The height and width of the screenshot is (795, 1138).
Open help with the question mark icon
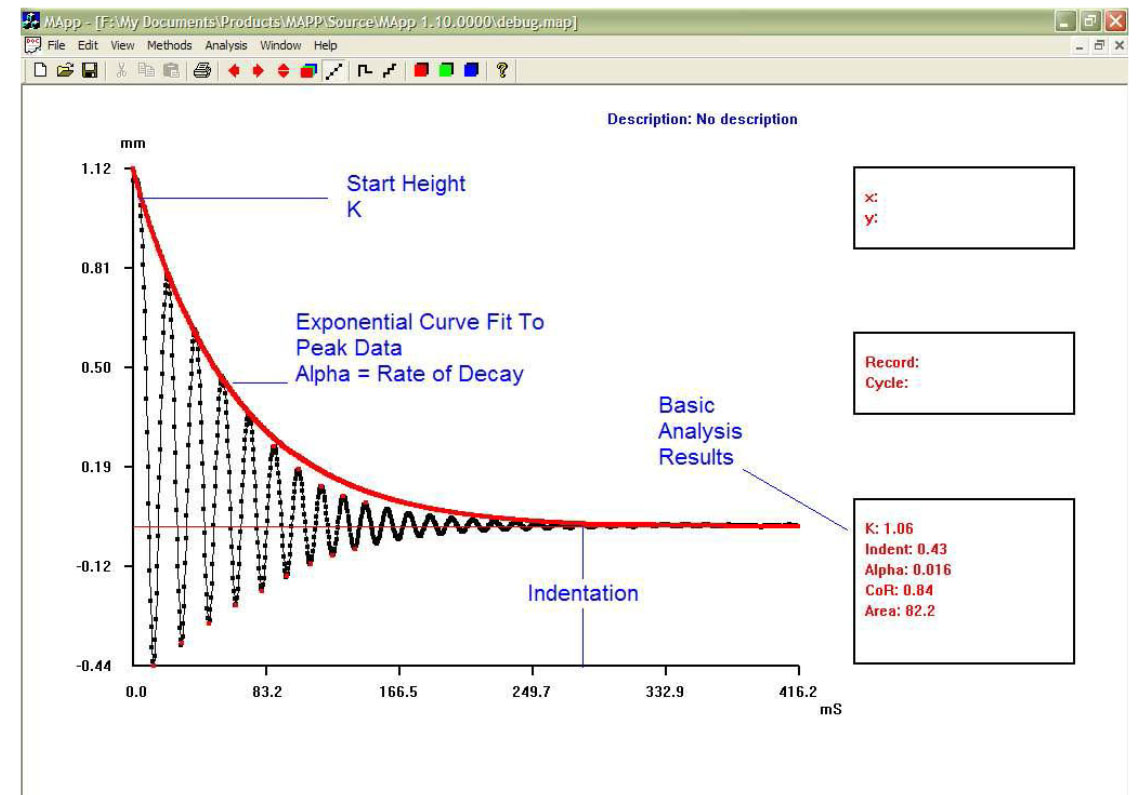coord(503,70)
